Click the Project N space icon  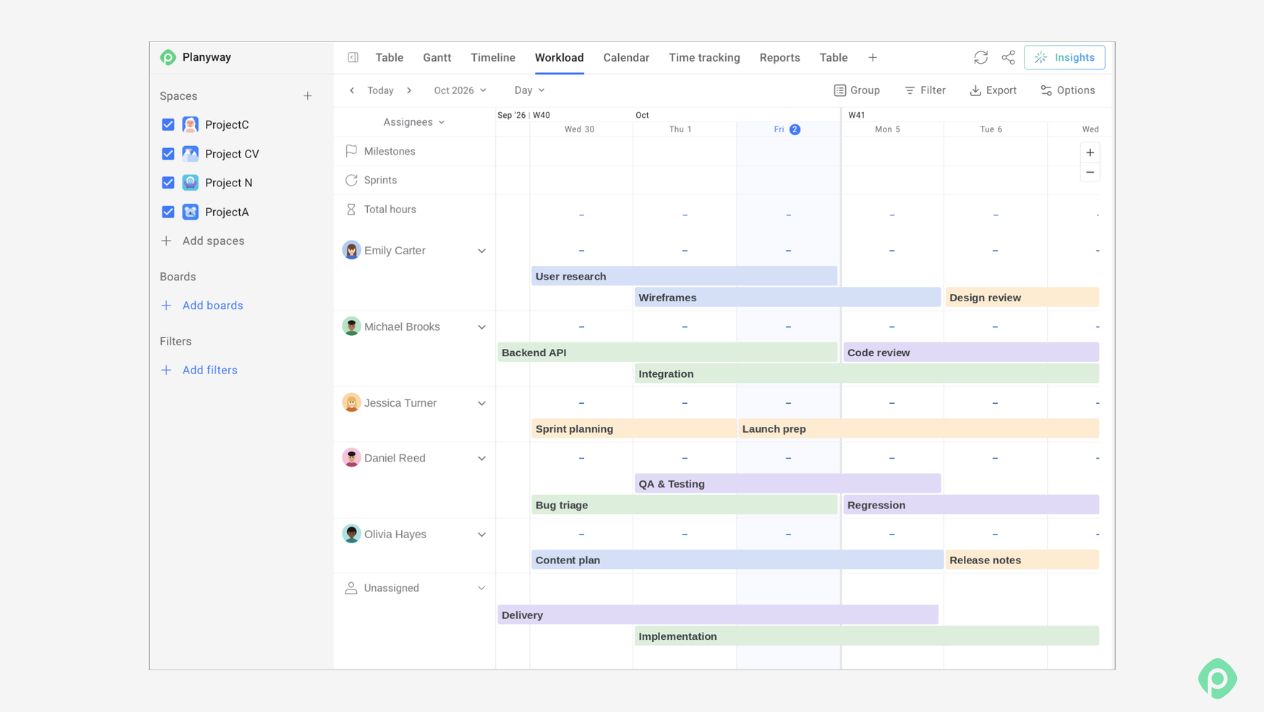click(190, 182)
